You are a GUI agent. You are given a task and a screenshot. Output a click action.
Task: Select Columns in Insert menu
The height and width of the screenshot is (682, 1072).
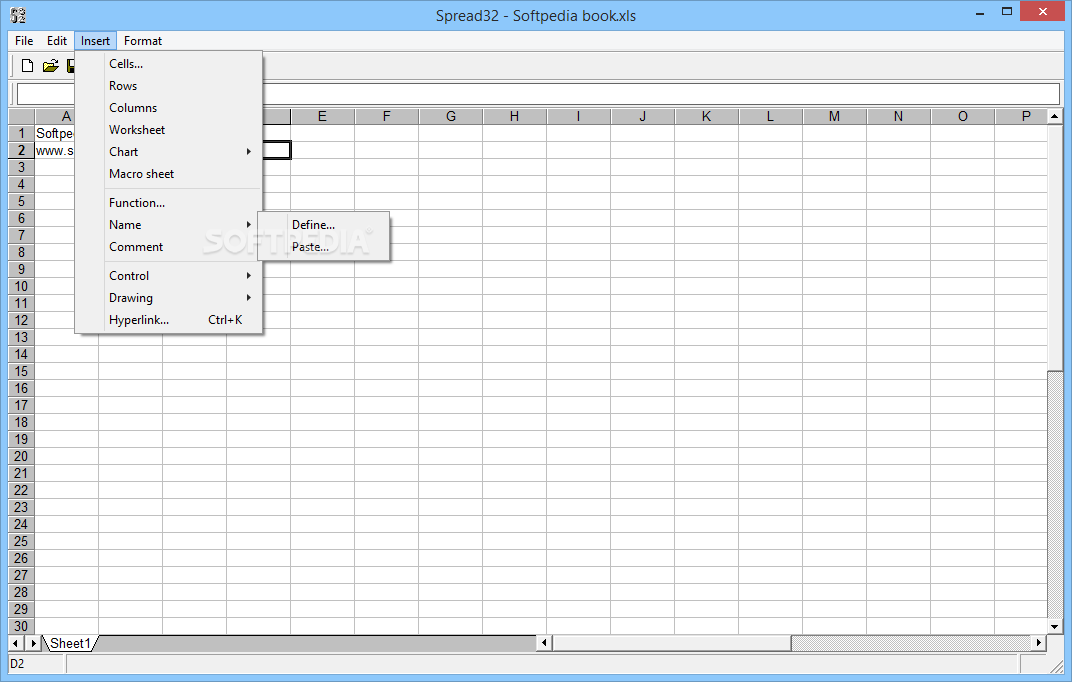pos(168,108)
